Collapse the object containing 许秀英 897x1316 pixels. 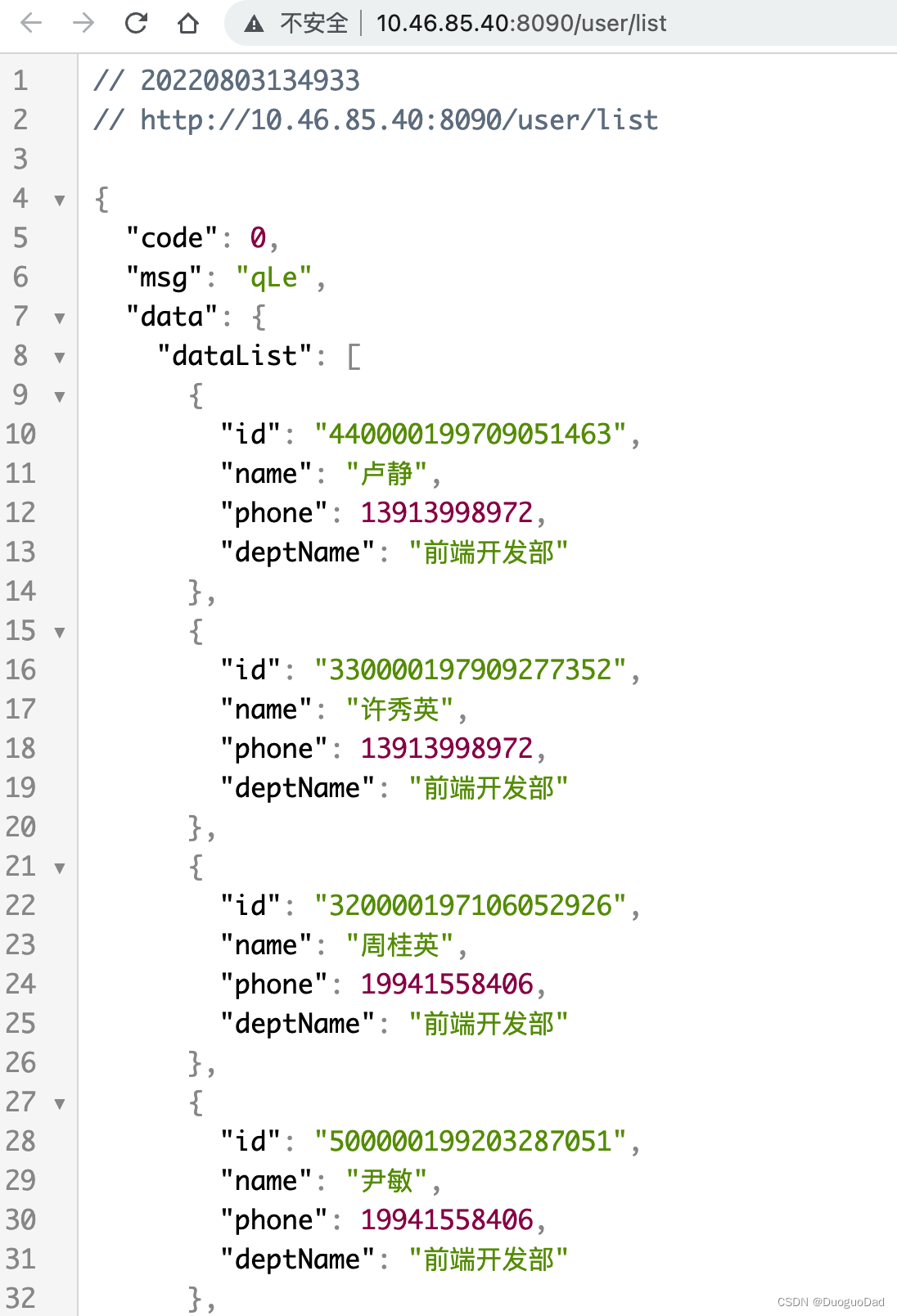58,631
